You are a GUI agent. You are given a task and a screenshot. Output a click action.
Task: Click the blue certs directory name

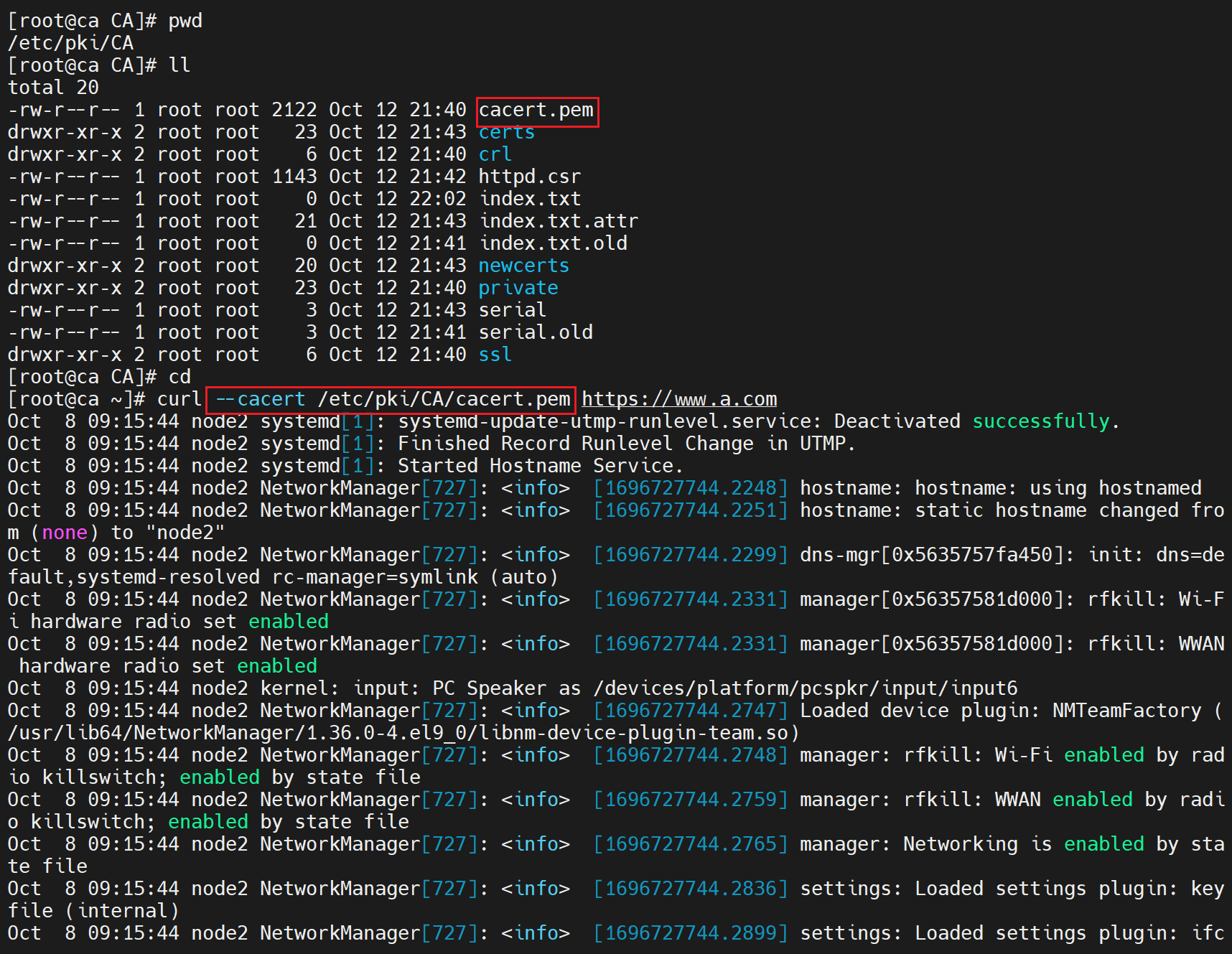click(506, 132)
